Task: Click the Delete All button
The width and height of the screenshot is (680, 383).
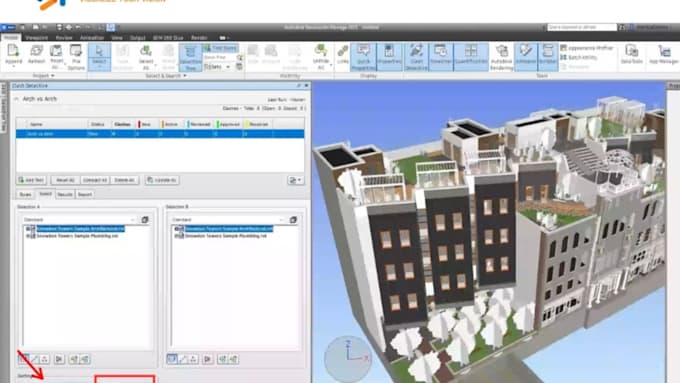Action: [124, 180]
